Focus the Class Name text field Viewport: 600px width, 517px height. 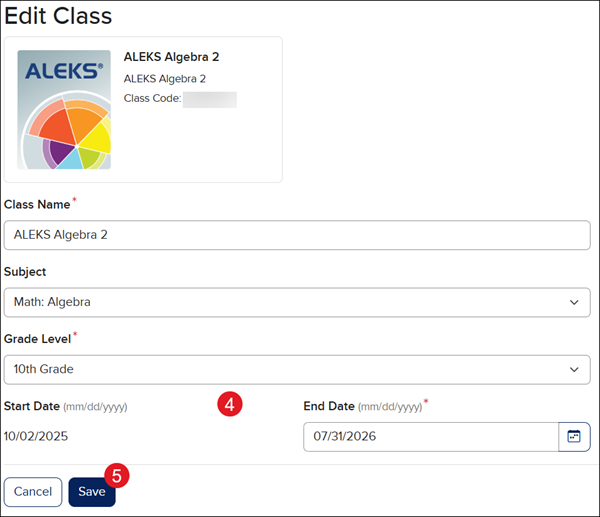pos(297,235)
